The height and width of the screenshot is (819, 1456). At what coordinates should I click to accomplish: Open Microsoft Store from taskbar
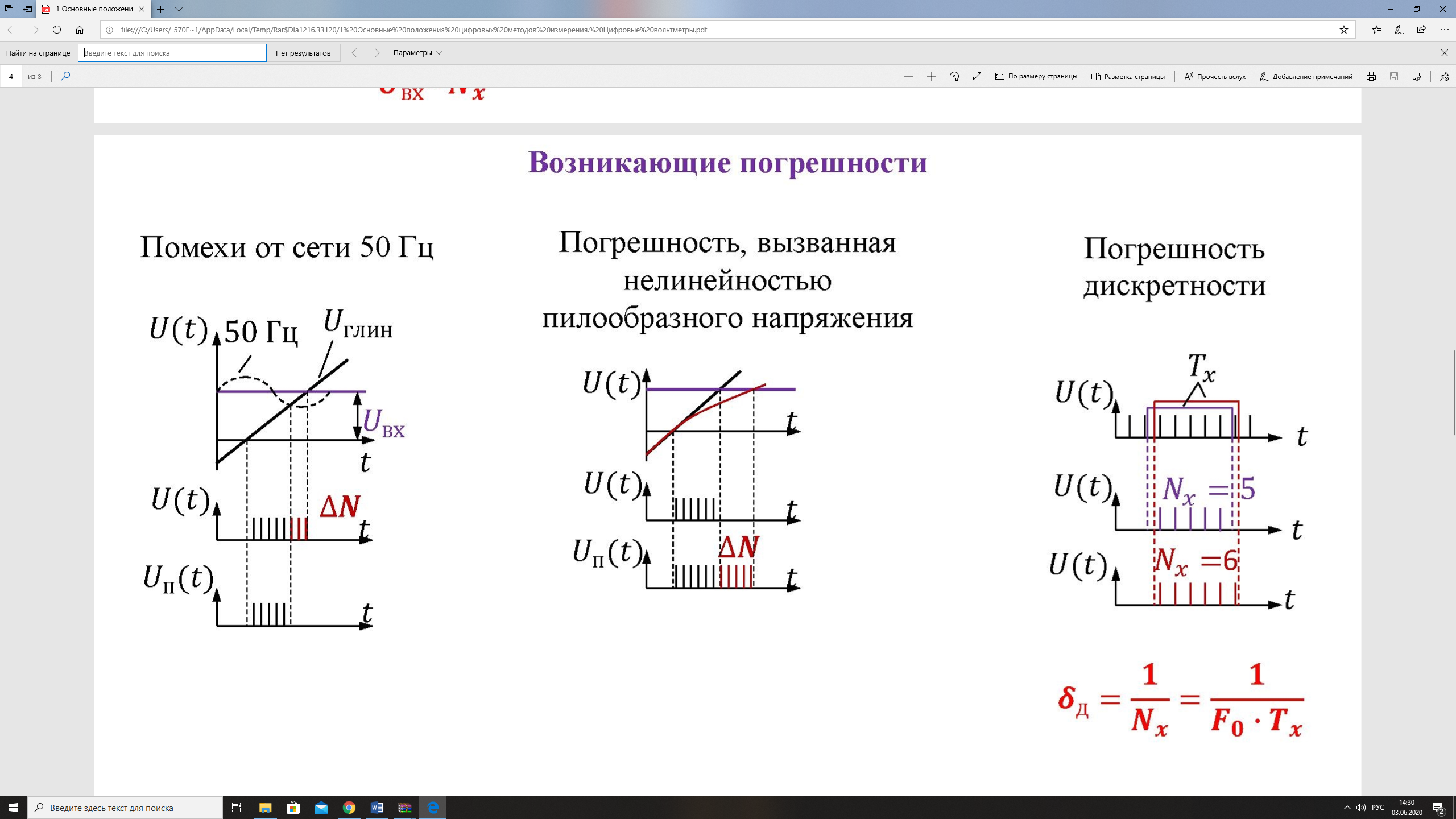[x=293, y=808]
